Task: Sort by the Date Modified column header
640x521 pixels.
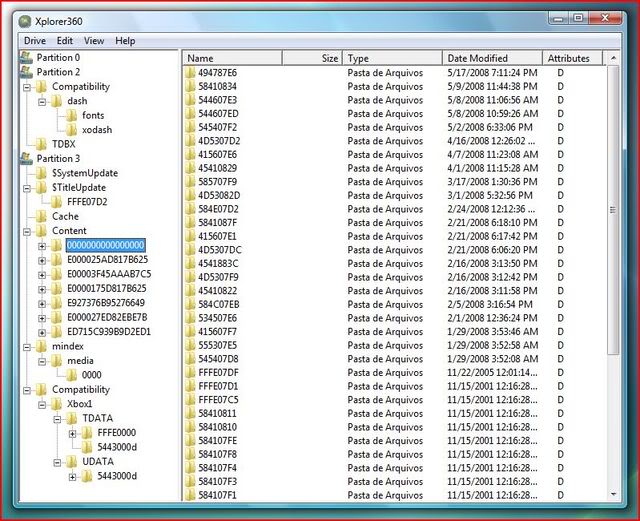Action: 492,58
